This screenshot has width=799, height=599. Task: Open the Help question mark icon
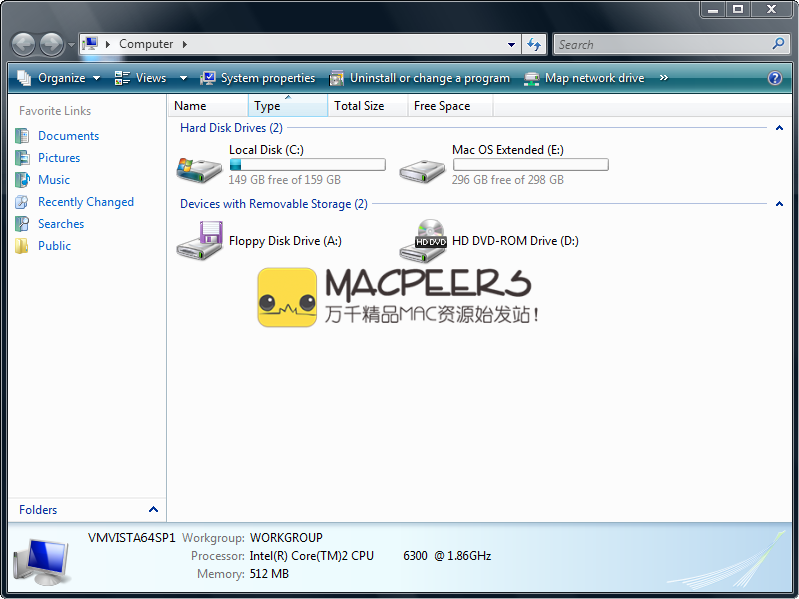coord(775,78)
